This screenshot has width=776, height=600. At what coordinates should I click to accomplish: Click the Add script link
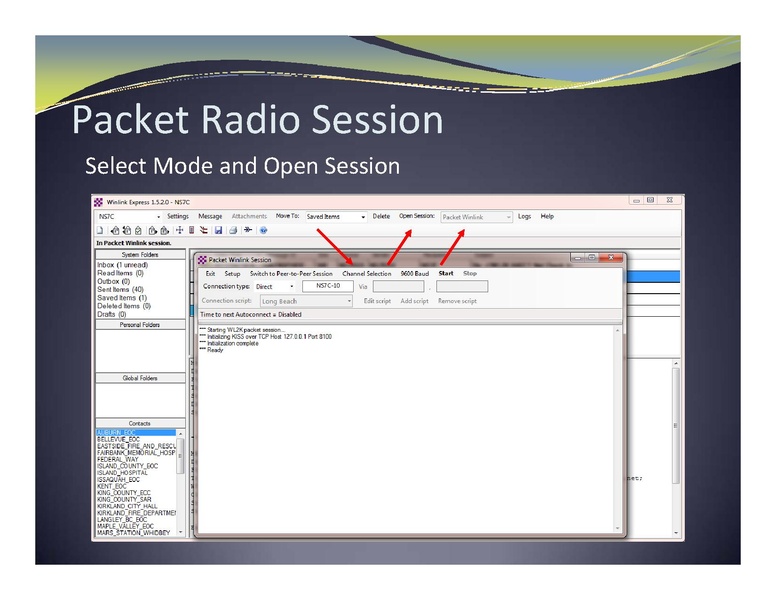coord(414,301)
